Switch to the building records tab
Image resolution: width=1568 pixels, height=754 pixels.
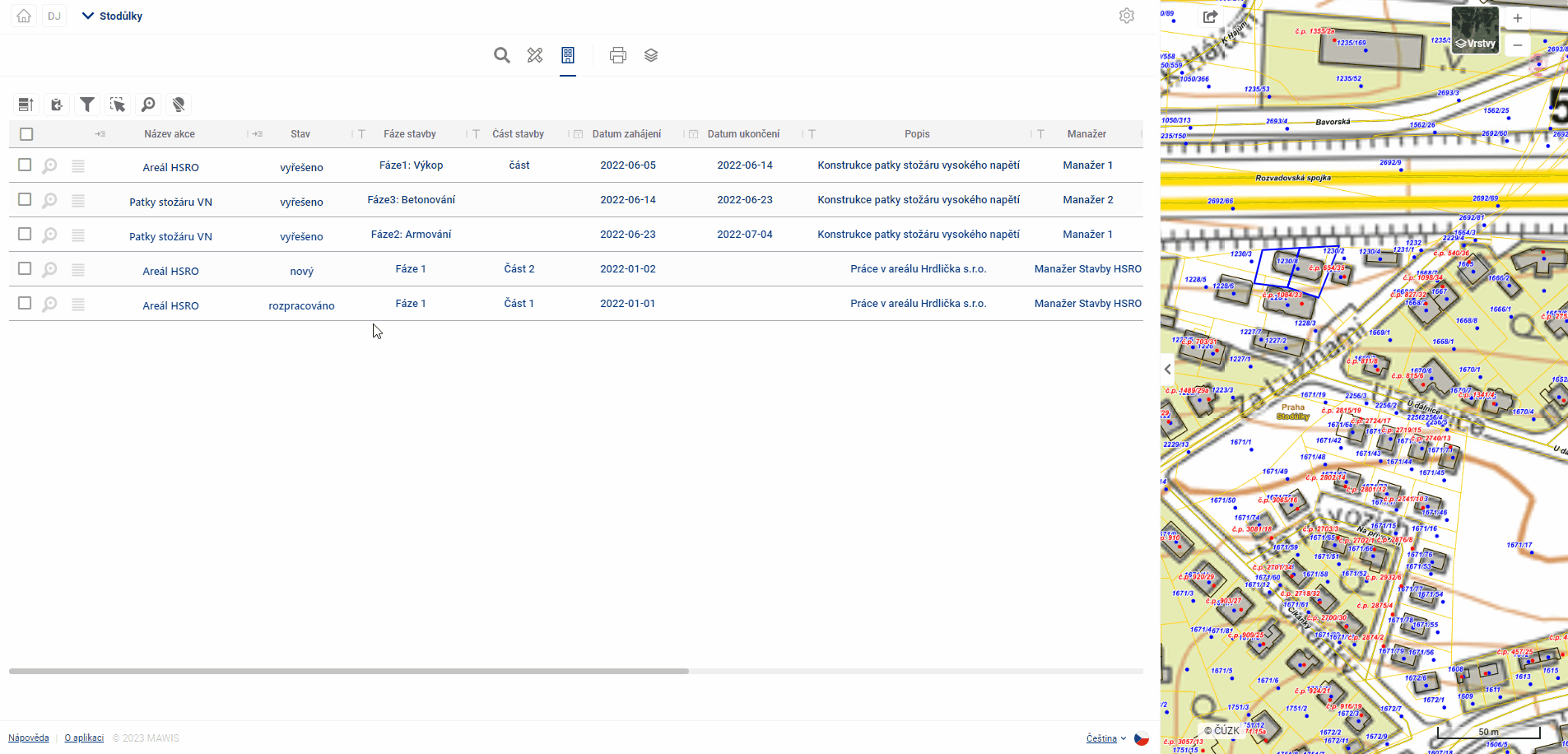pos(568,55)
